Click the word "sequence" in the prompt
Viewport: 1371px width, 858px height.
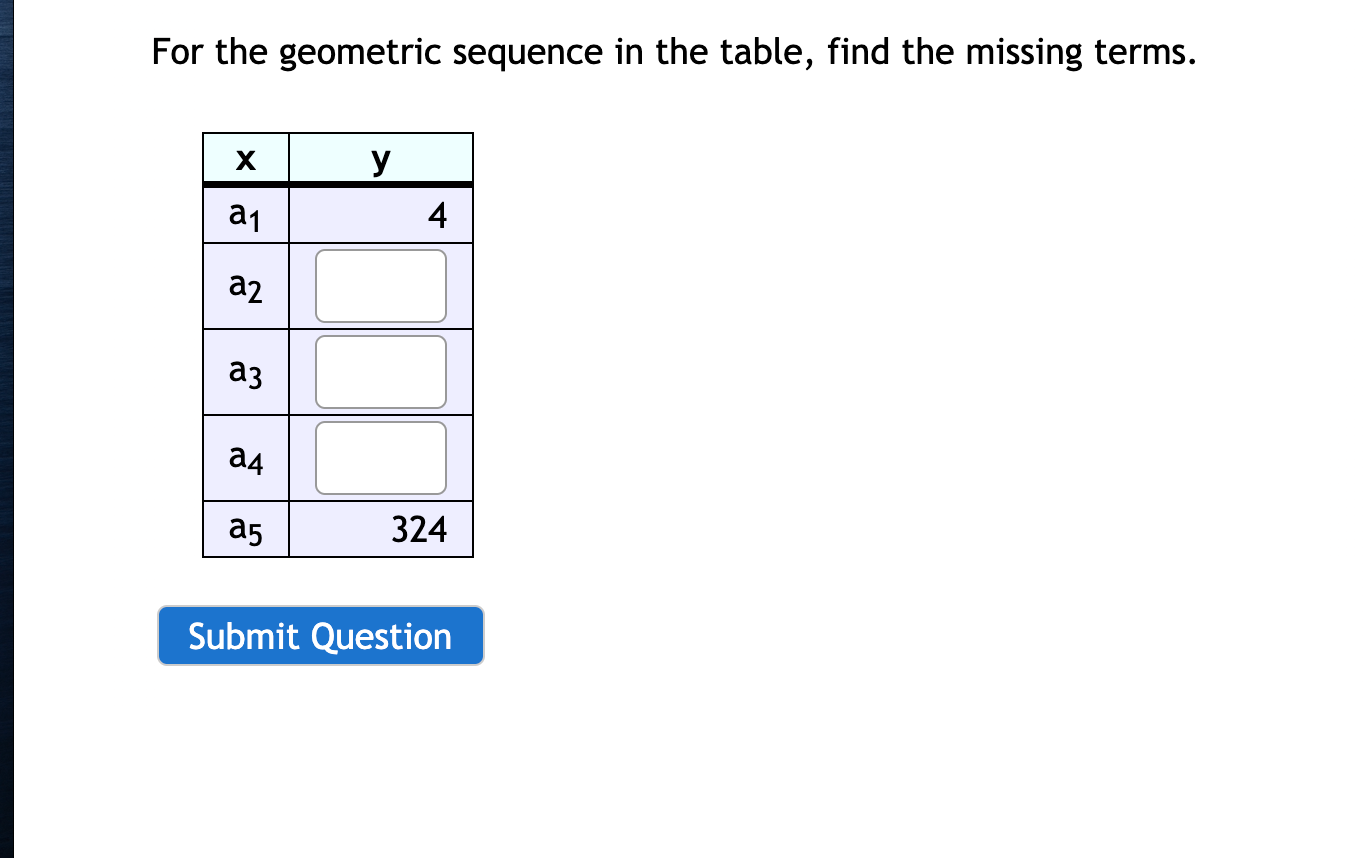[x=528, y=55]
